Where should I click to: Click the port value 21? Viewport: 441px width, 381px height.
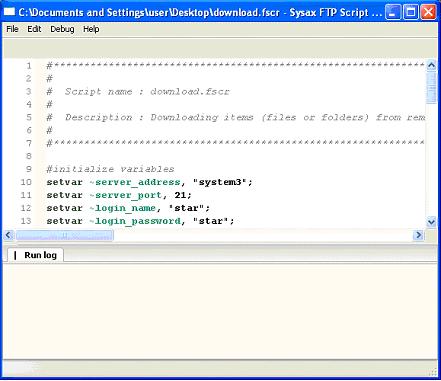180,195
